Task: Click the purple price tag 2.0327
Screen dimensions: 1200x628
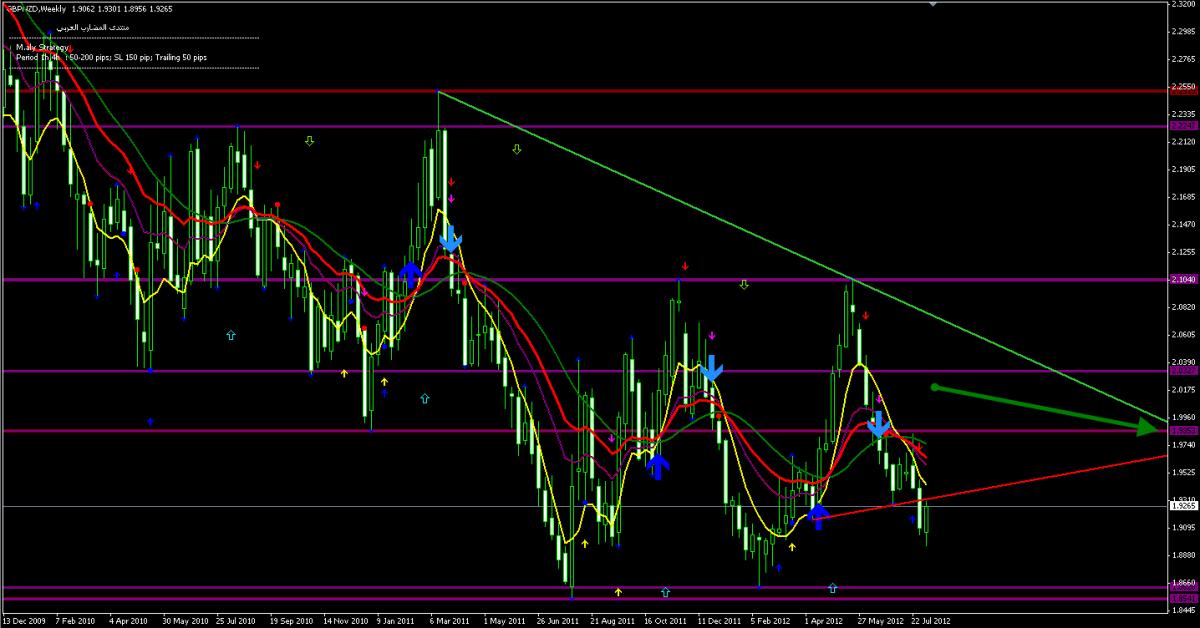Action: tap(1183, 371)
